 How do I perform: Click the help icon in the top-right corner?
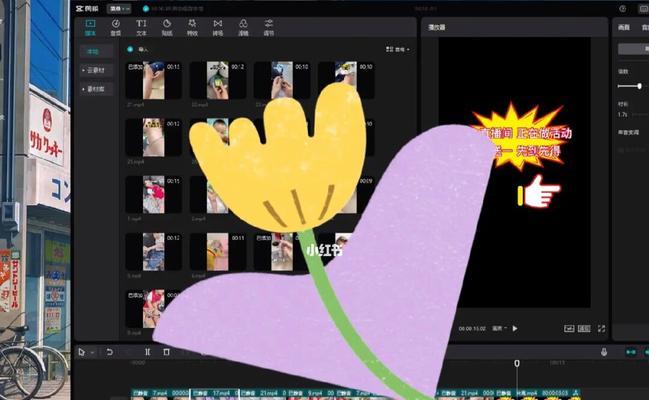point(623,9)
